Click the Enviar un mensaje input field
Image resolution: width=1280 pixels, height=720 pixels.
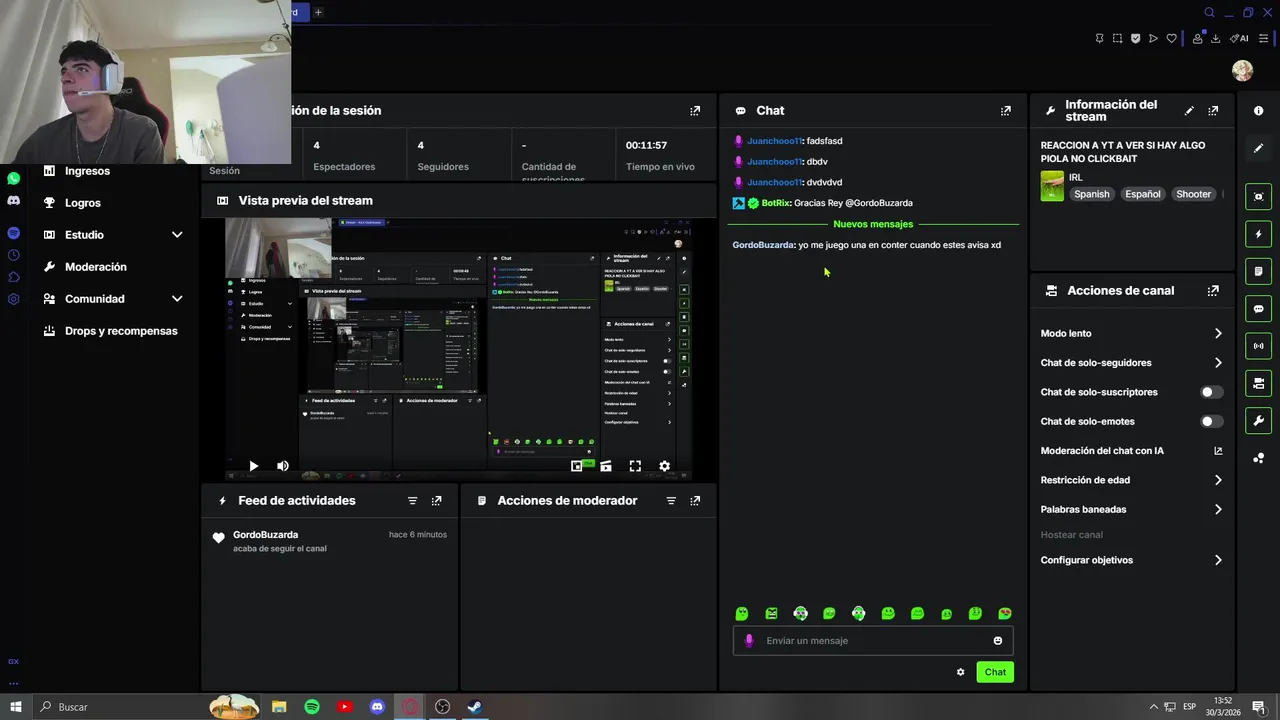pyautogui.click(x=872, y=641)
